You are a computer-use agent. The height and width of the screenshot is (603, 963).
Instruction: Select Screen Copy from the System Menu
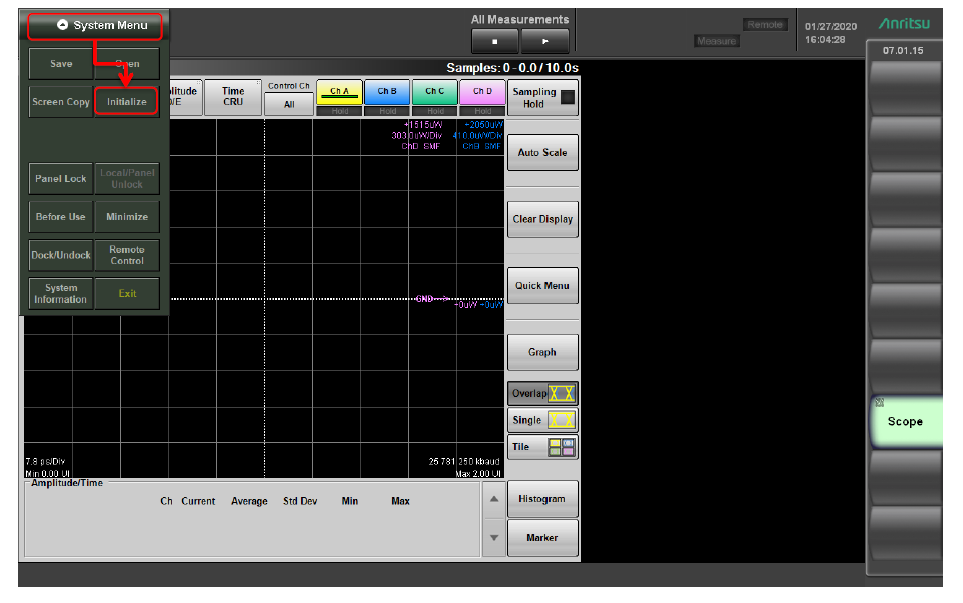(61, 102)
